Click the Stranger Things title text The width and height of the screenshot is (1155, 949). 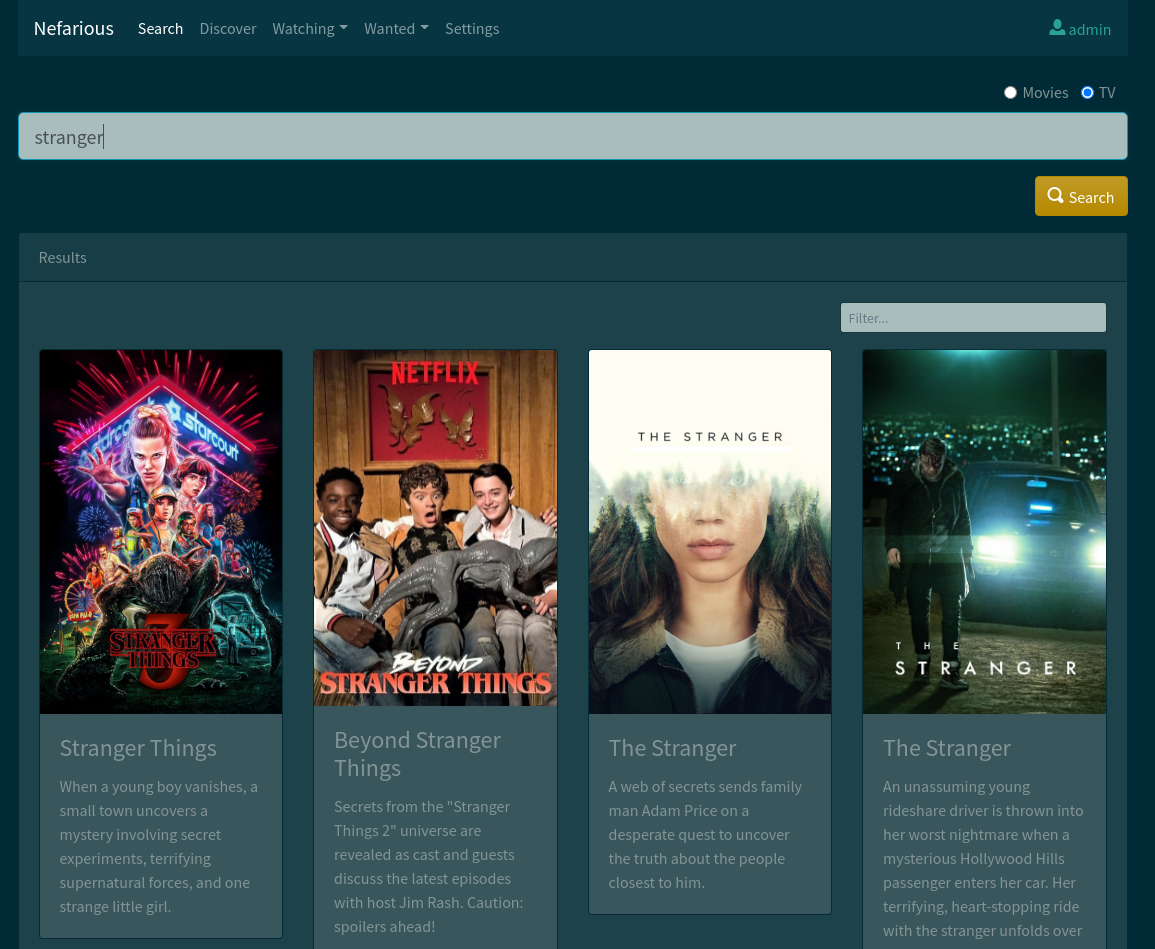(138, 749)
